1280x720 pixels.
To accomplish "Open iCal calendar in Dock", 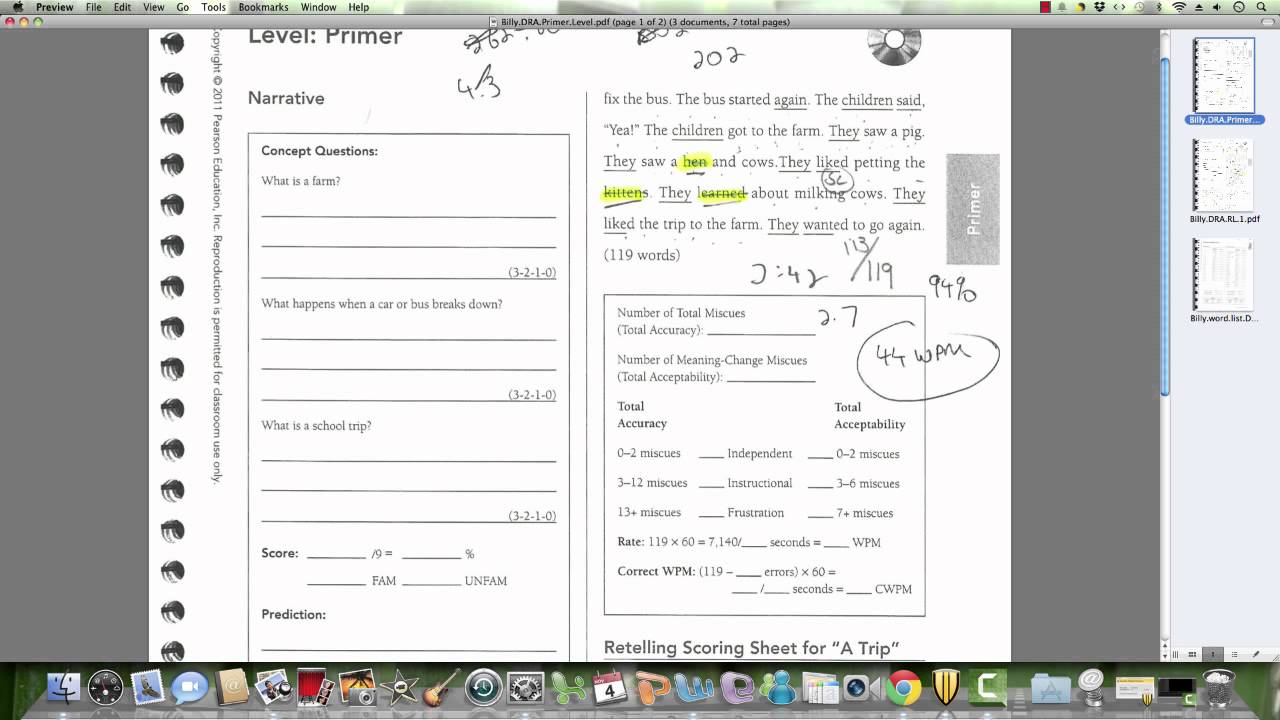I will (x=608, y=688).
